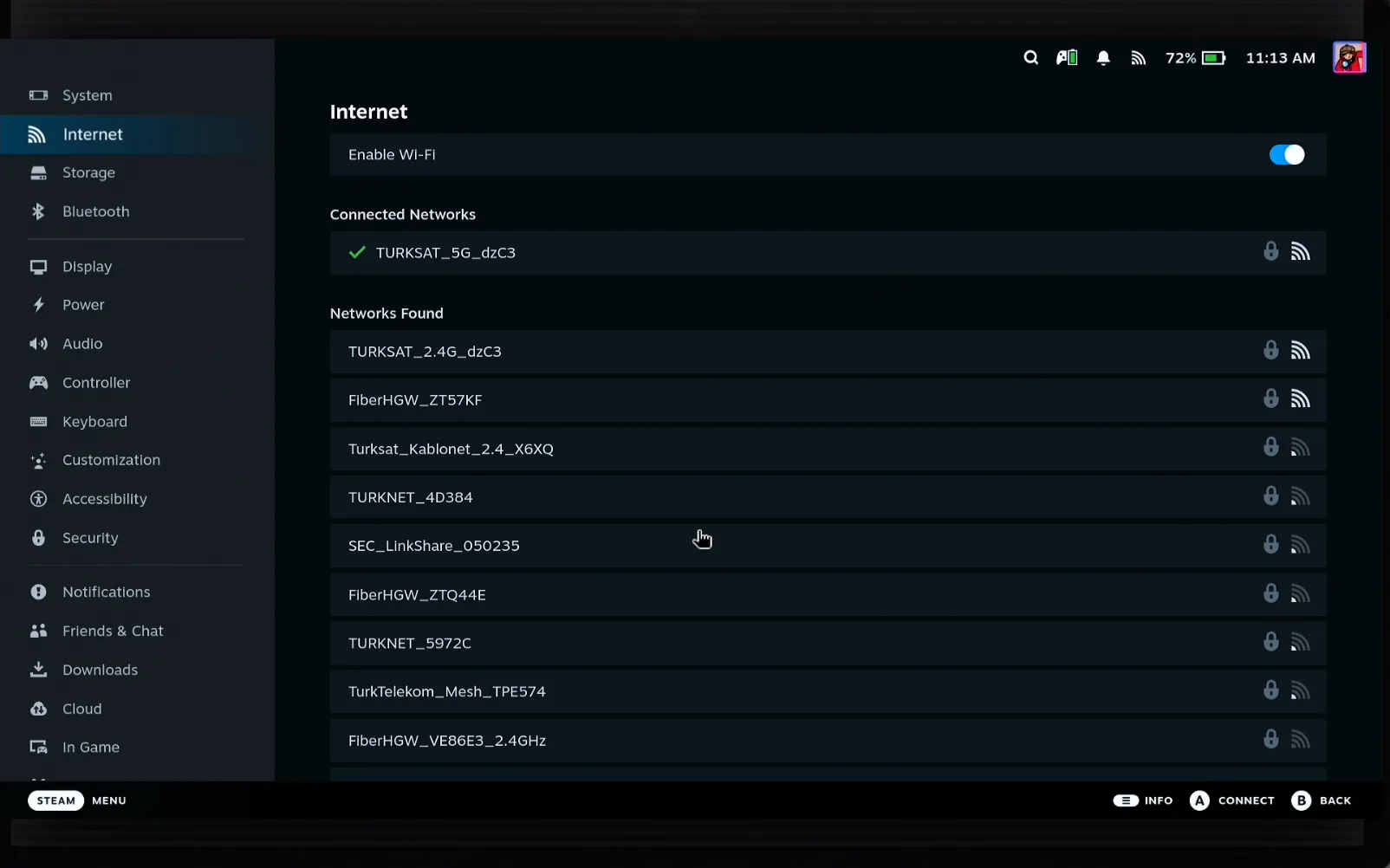This screenshot has height=868, width=1390.
Task: Select FiberHGW_ZTQ44E network
Action: pos(828,594)
